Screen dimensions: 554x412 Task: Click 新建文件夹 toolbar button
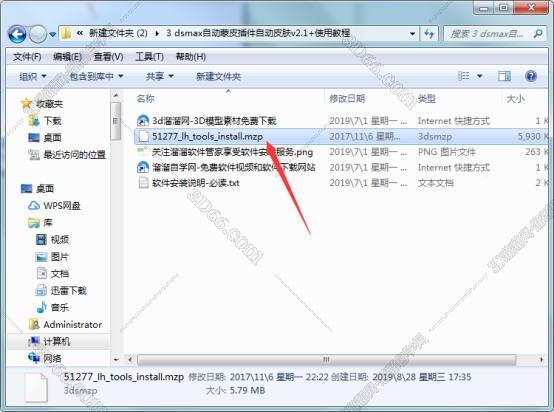click(x=218, y=76)
